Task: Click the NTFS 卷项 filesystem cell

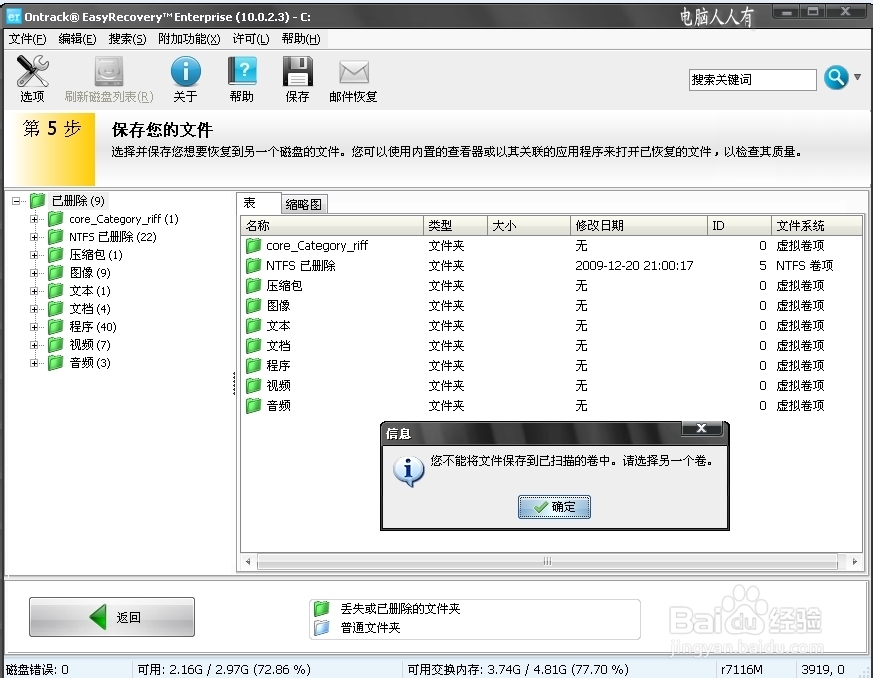Action: click(x=805, y=266)
